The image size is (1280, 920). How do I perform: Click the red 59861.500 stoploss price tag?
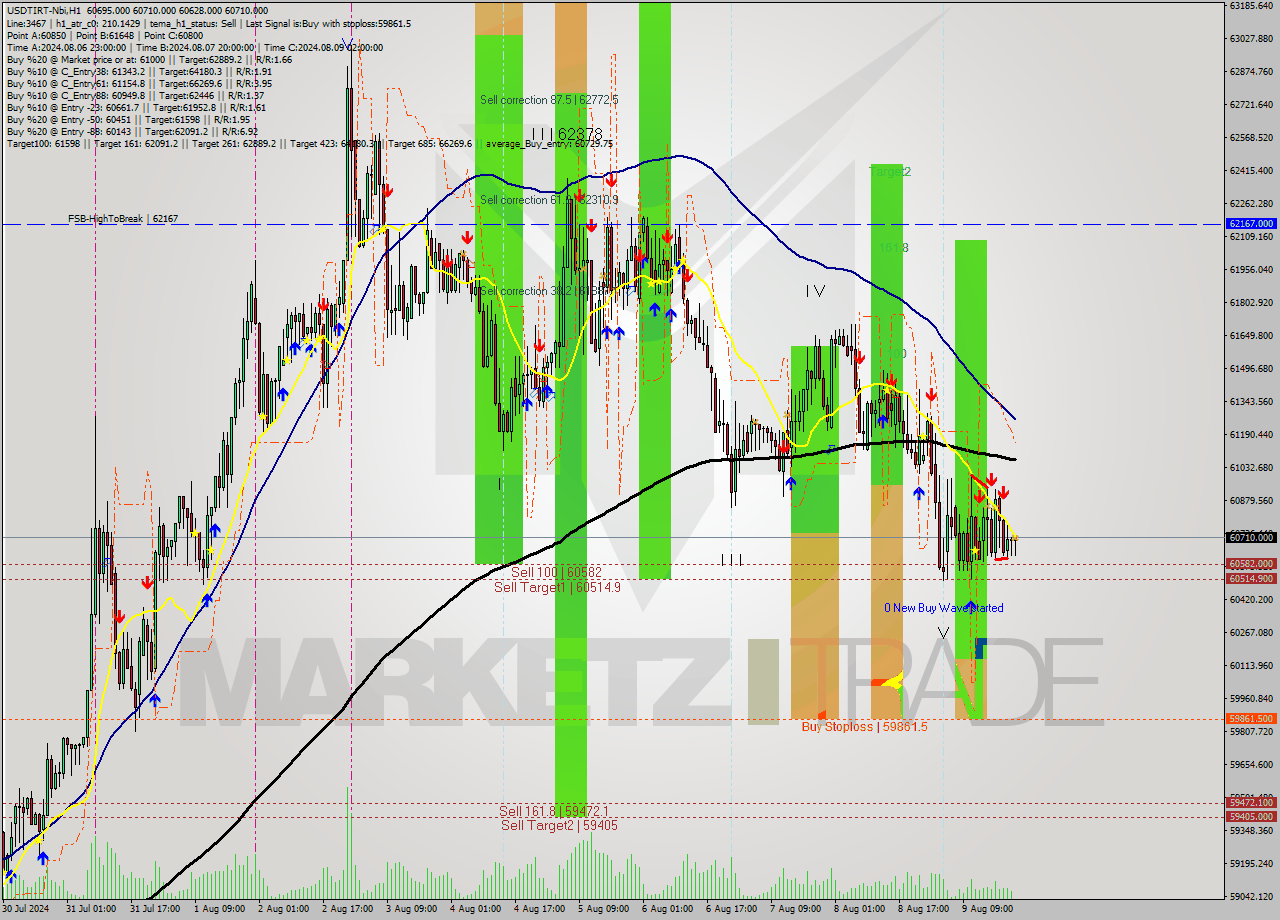[x=1251, y=718]
